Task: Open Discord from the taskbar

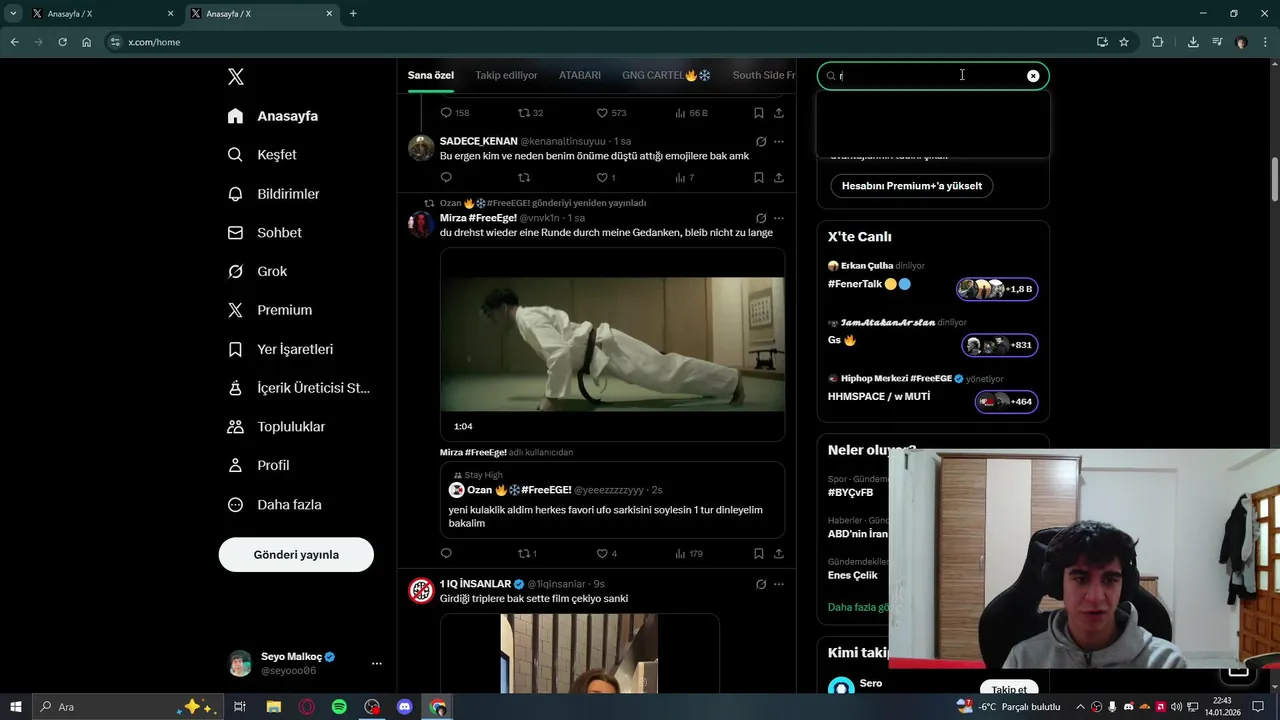Action: tap(405, 707)
